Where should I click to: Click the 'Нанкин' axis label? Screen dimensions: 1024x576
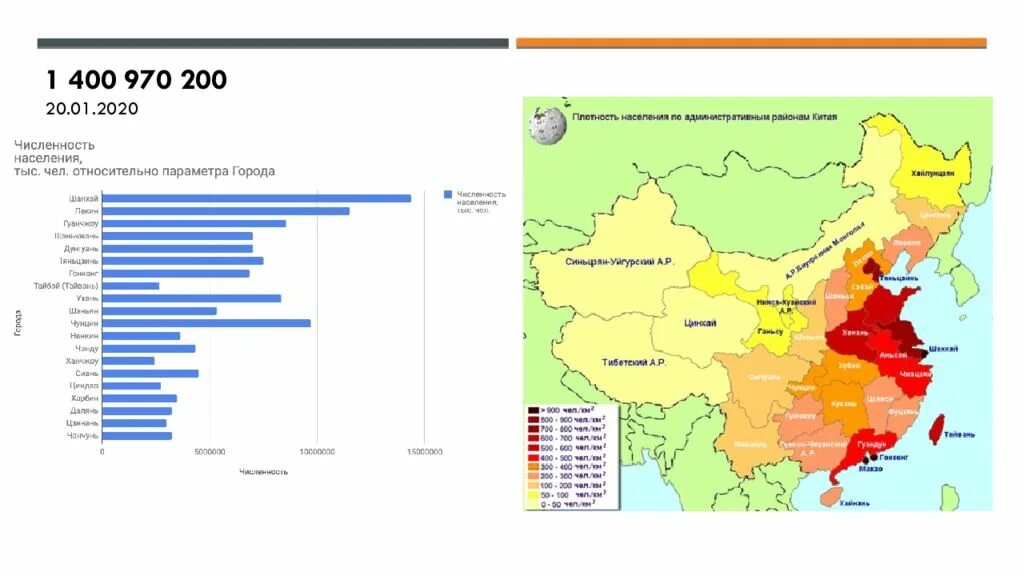tap(84, 336)
